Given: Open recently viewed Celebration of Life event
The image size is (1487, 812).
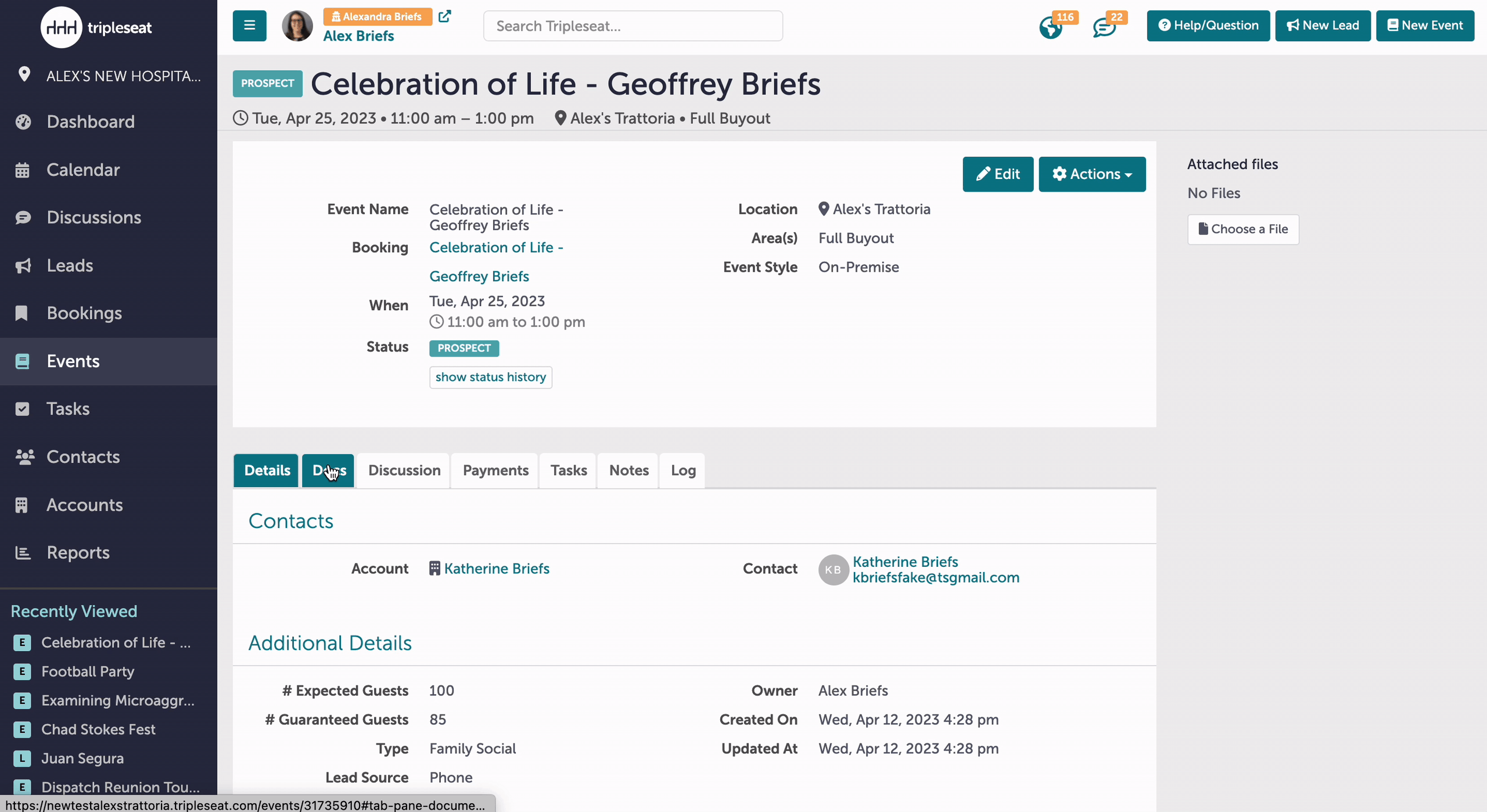Looking at the screenshot, I should click(x=116, y=642).
